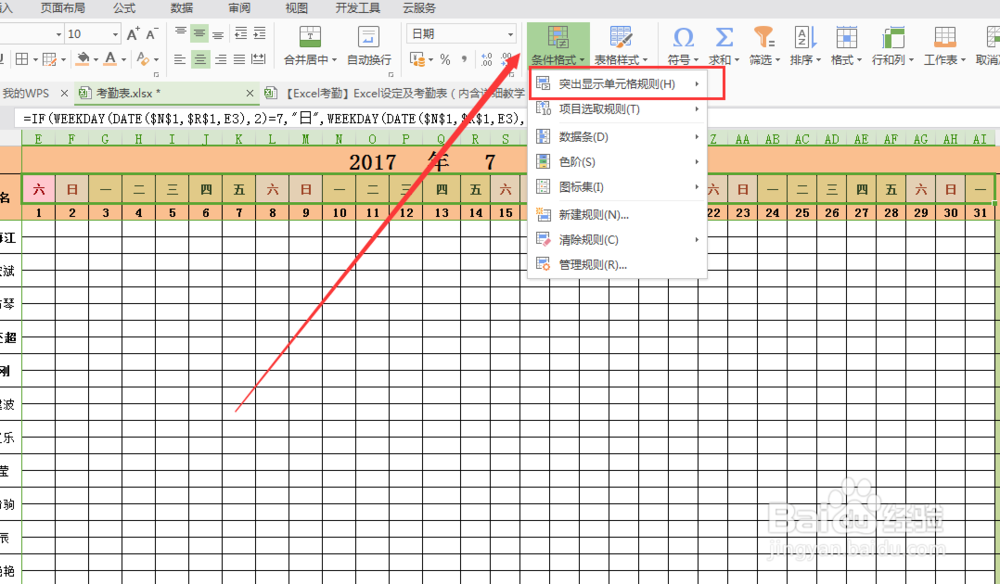This screenshot has width=1000, height=584.
Task: Click the top-align icon
Action: [180, 33]
